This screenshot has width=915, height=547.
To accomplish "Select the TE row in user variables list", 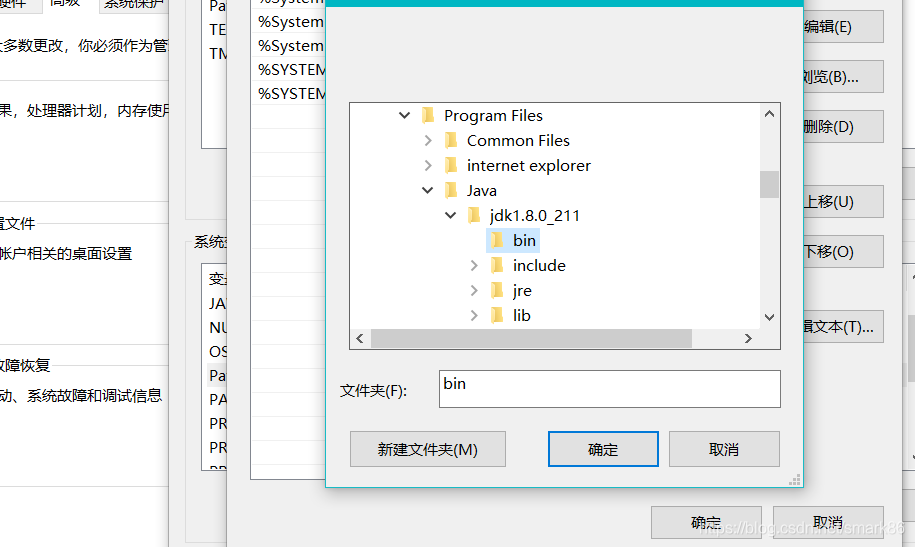I will point(218,30).
